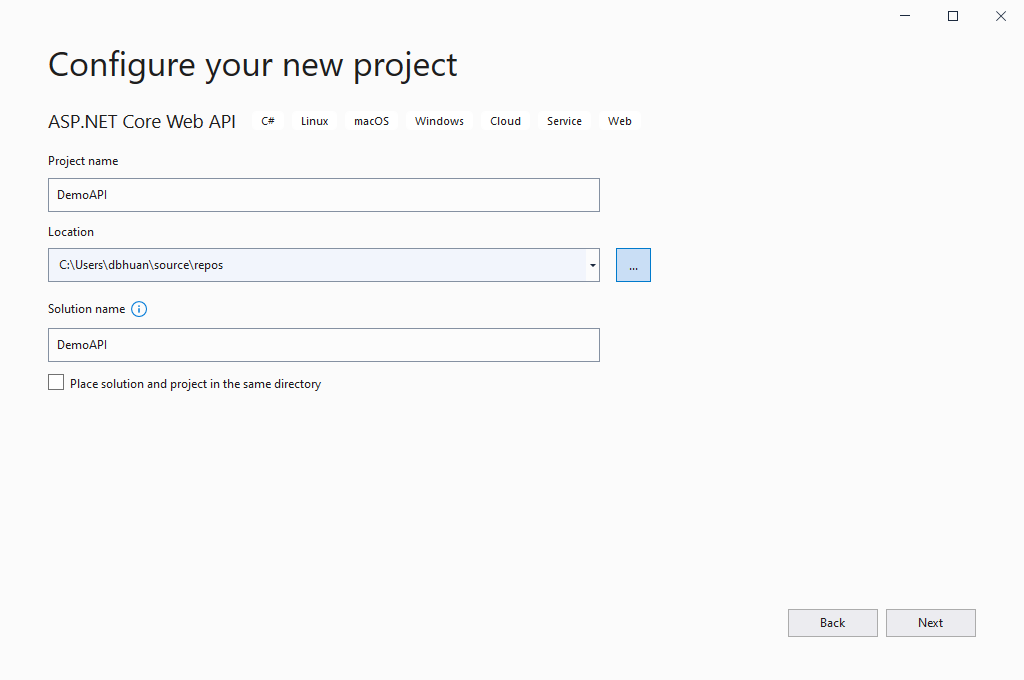Screen dimensions: 1024x680
Task: Go Back to the previous step
Action: pos(832,623)
